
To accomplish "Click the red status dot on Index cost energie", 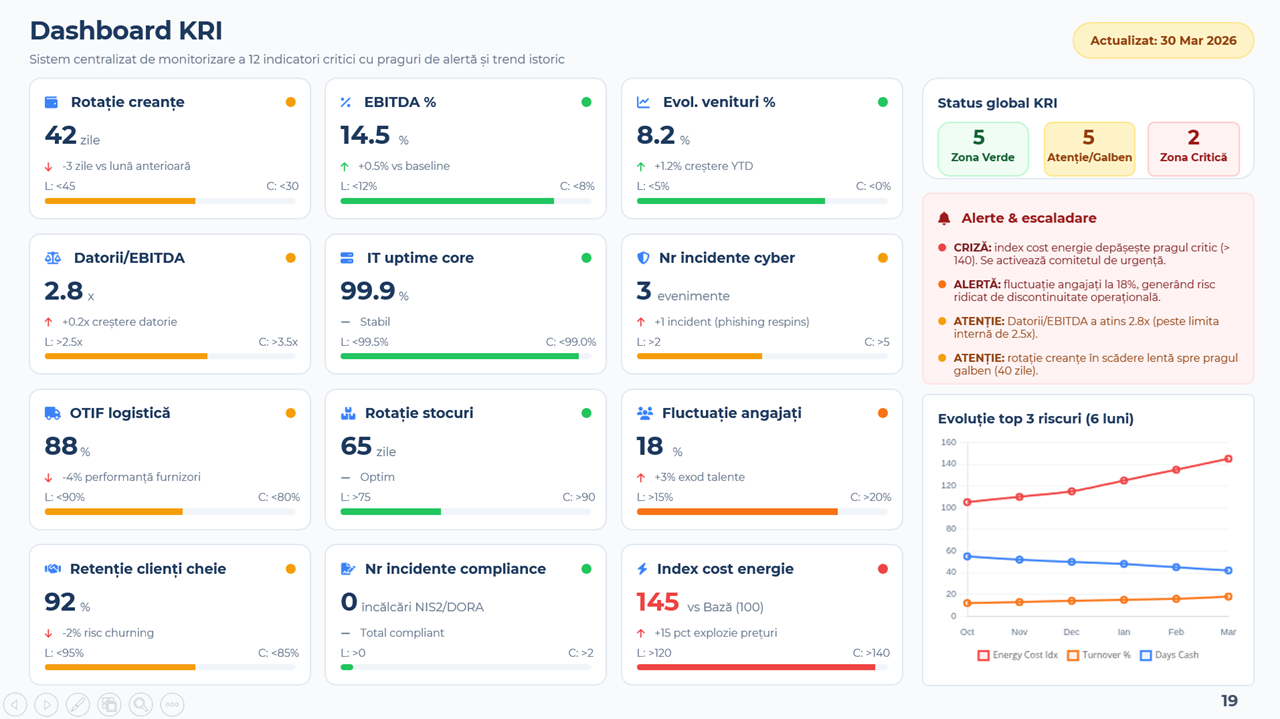I will click(882, 569).
